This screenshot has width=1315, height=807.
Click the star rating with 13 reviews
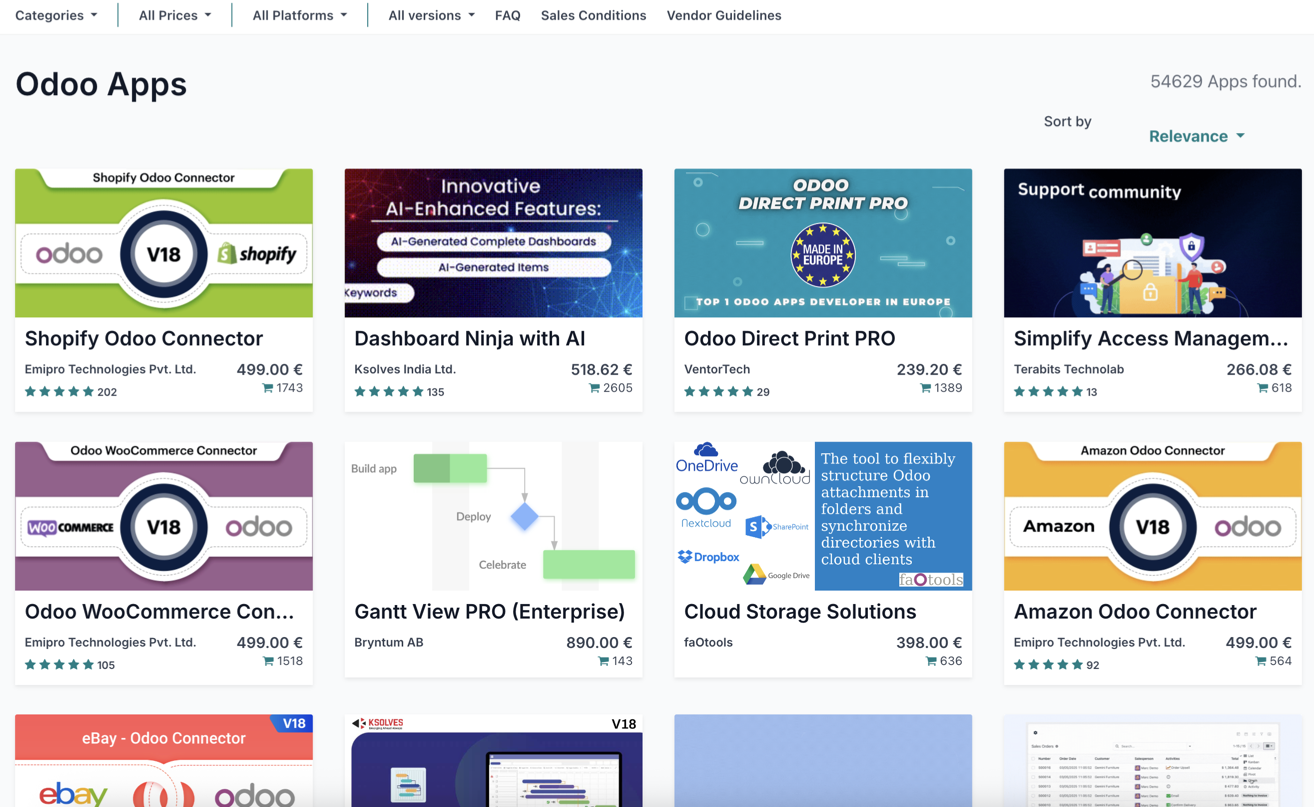tap(1048, 392)
